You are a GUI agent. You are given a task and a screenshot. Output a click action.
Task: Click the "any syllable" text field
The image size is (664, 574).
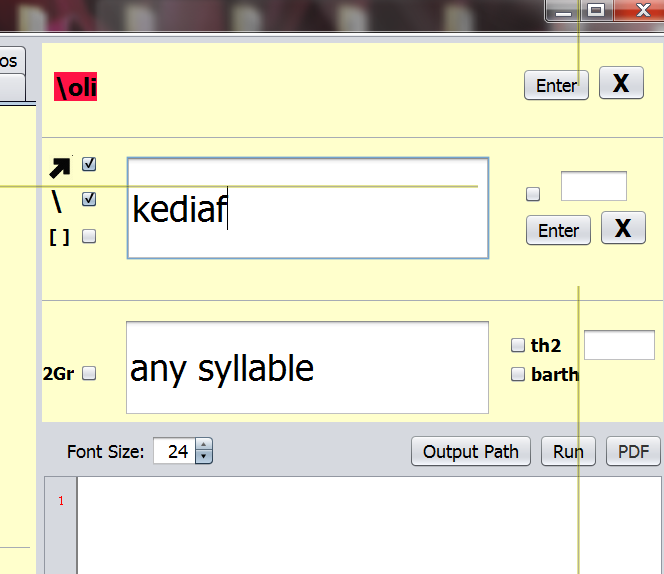pos(307,368)
